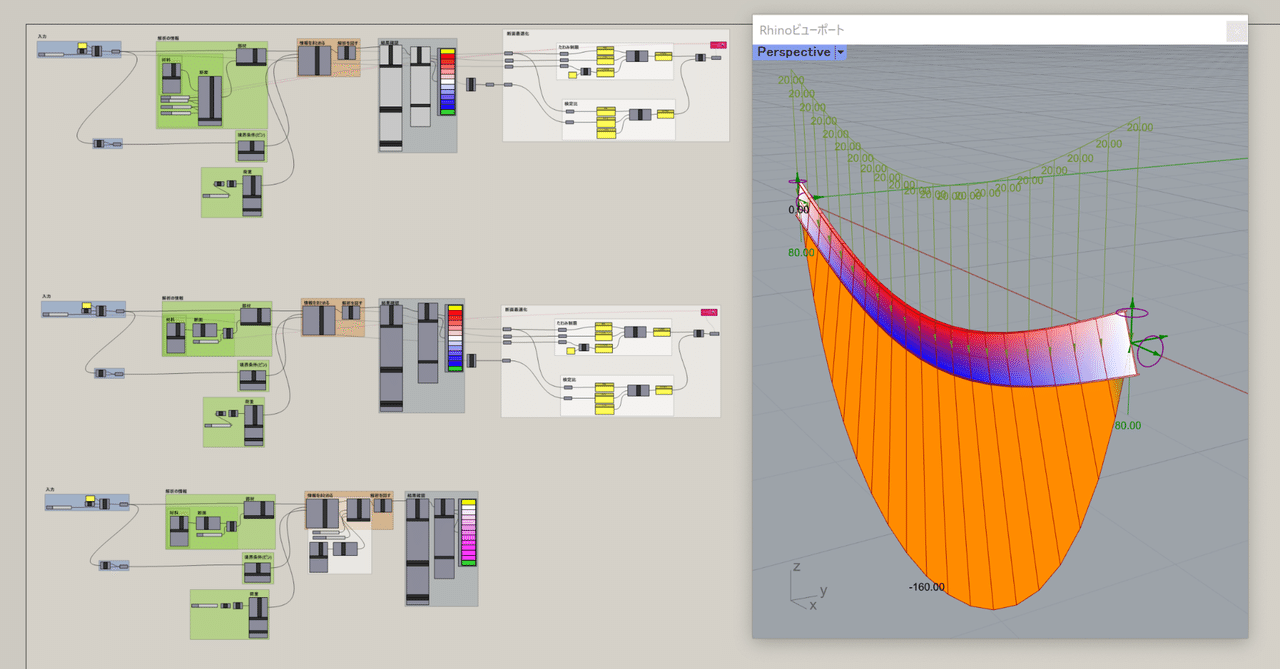The height and width of the screenshot is (669, 1280).
Task: Adjust the slider in bottom definition's 入力 group
Action: (x=59, y=507)
